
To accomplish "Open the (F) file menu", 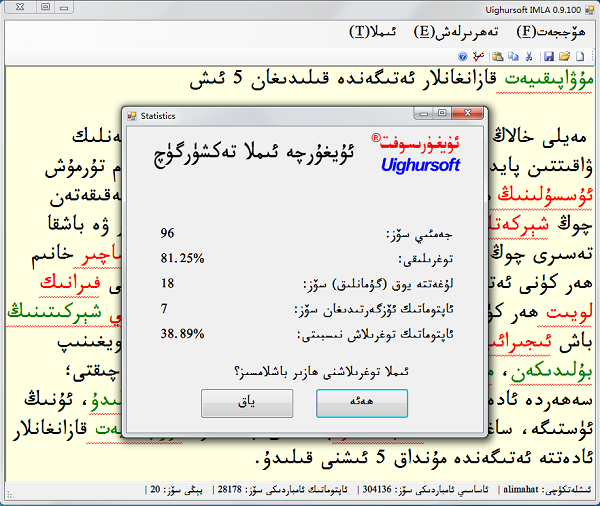I will (551, 32).
